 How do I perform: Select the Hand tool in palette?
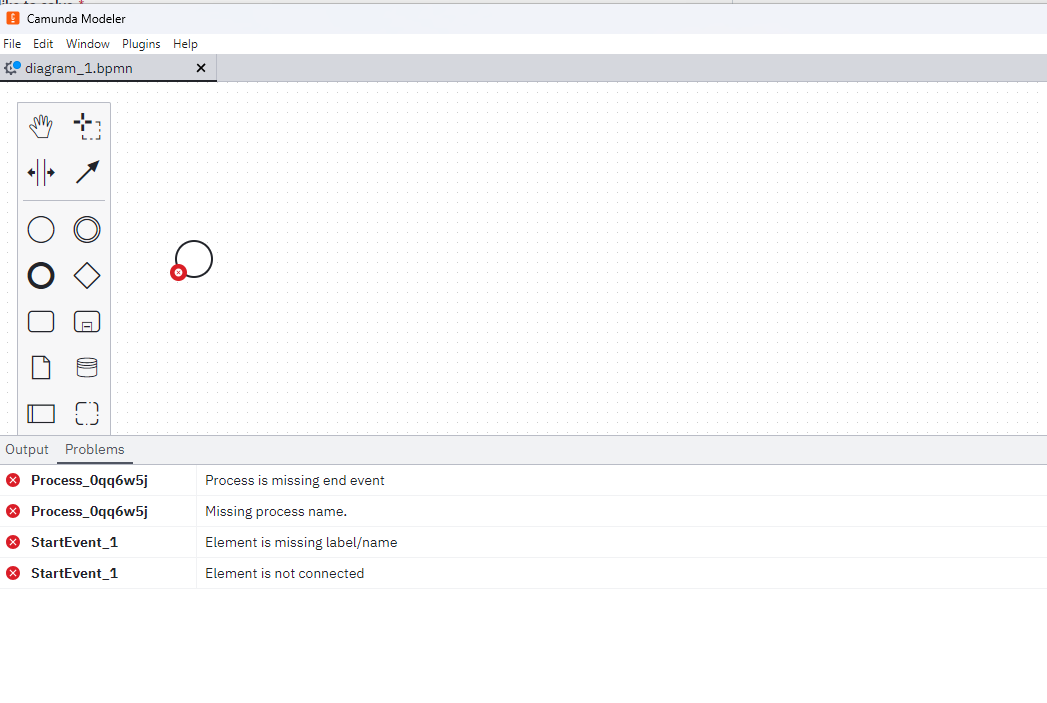point(40,126)
